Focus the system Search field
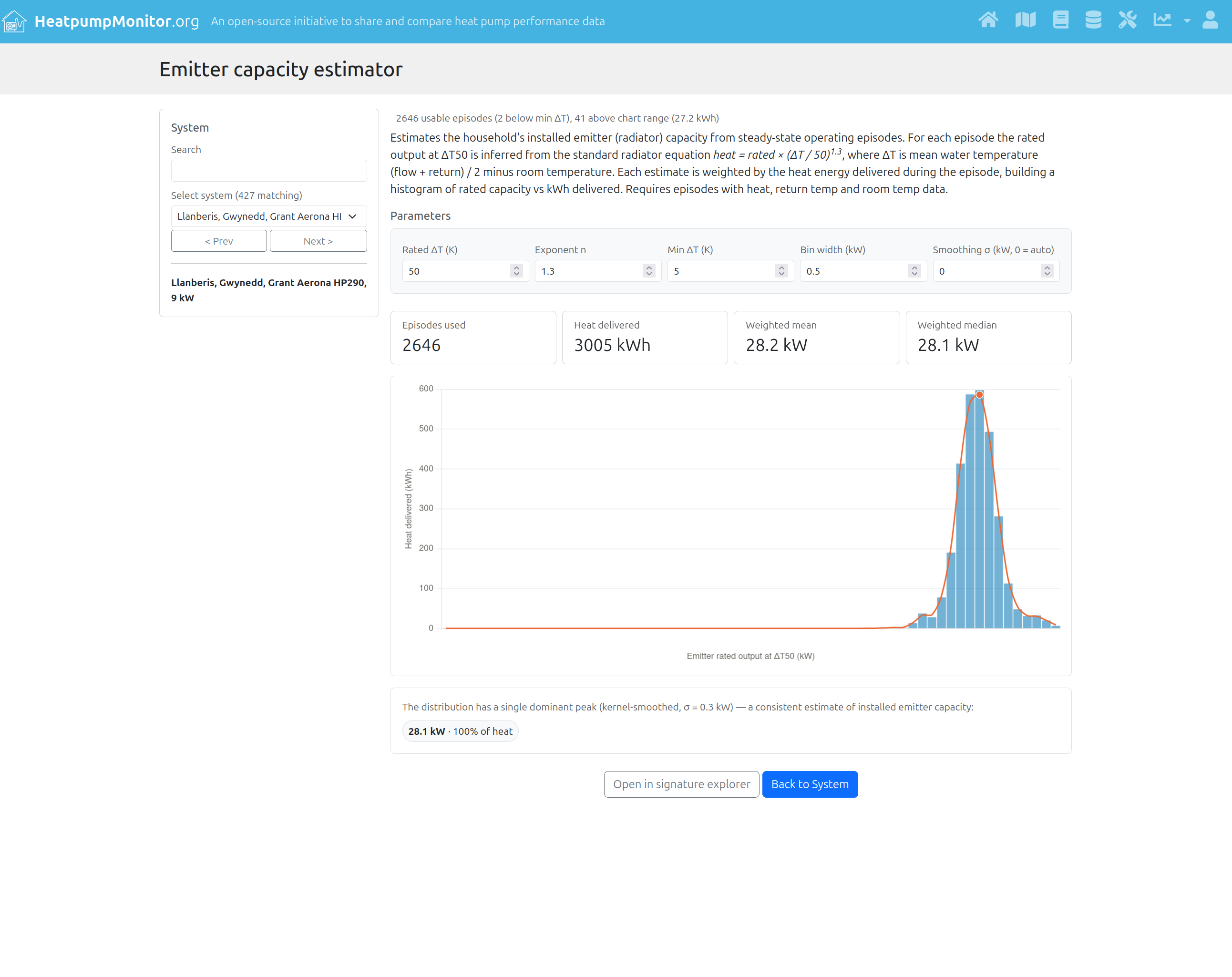Viewport: 1232px width, 977px height. [268, 171]
